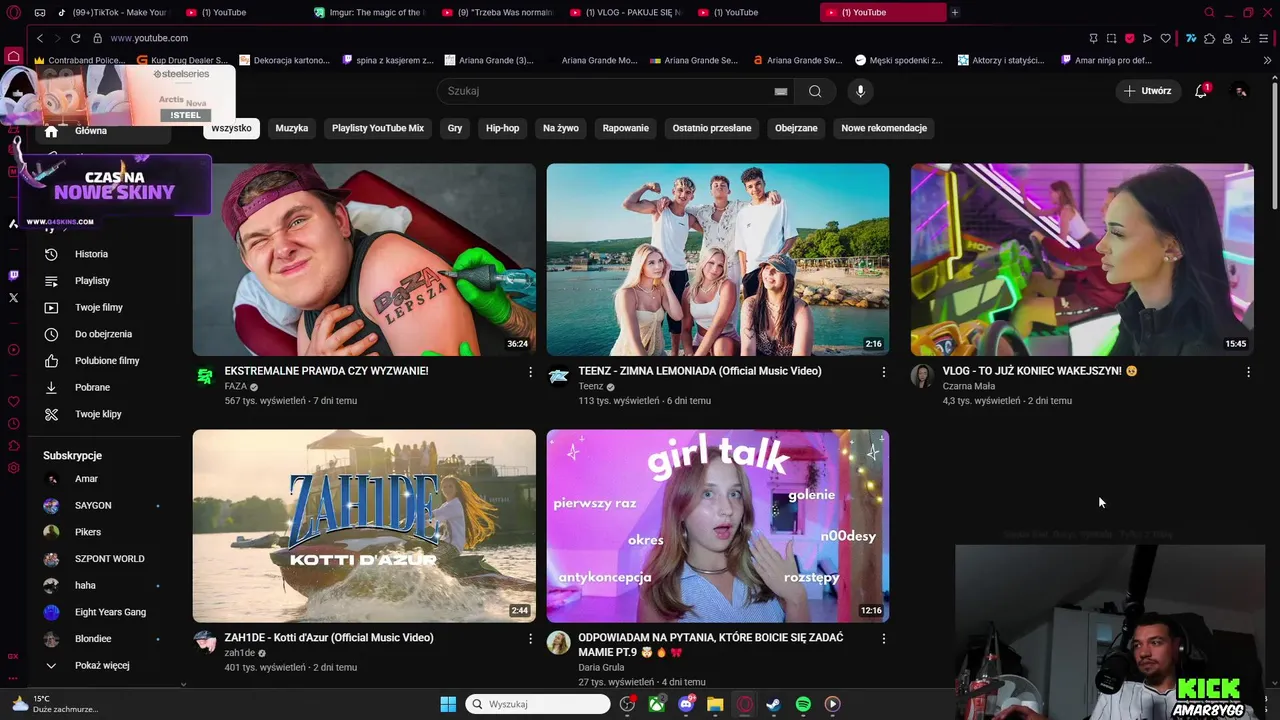Open the notifications bell
The width and height of the screenshot is (1280, 720).
[x=1201, y=91]
